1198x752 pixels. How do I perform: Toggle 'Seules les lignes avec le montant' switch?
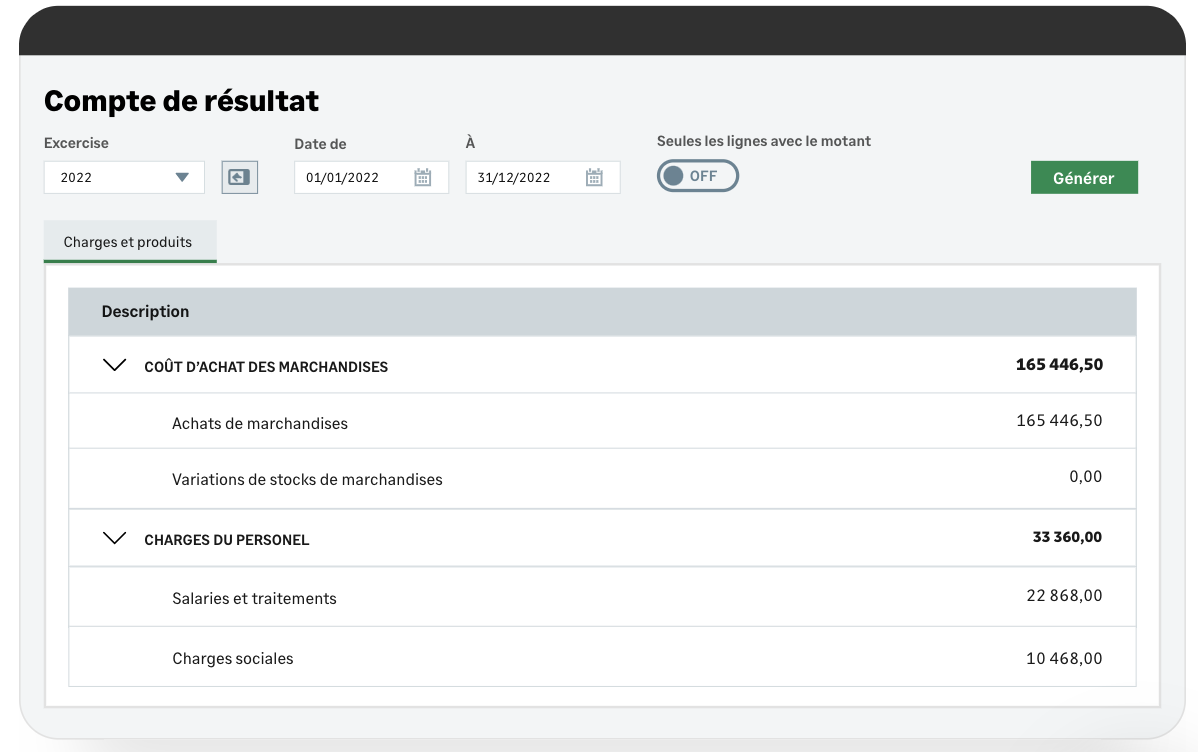pos(697,176)
